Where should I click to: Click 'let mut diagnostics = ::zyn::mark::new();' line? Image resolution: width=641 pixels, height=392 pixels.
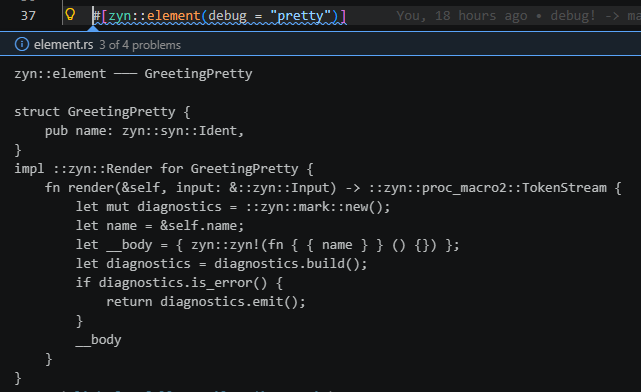tap(233, 206)
